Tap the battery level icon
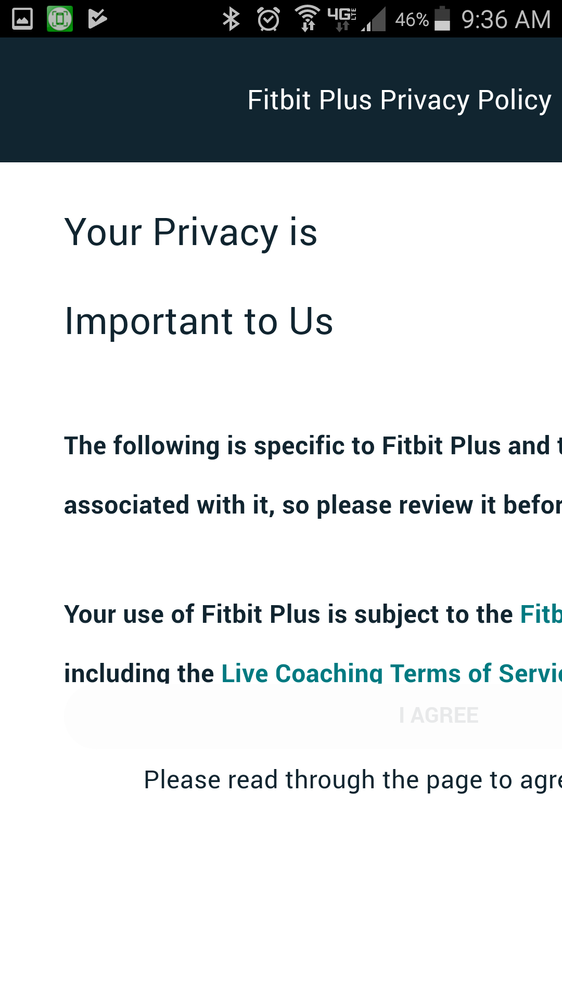The width and height of the screenshot is (562, 999). (x=442, y=19)
